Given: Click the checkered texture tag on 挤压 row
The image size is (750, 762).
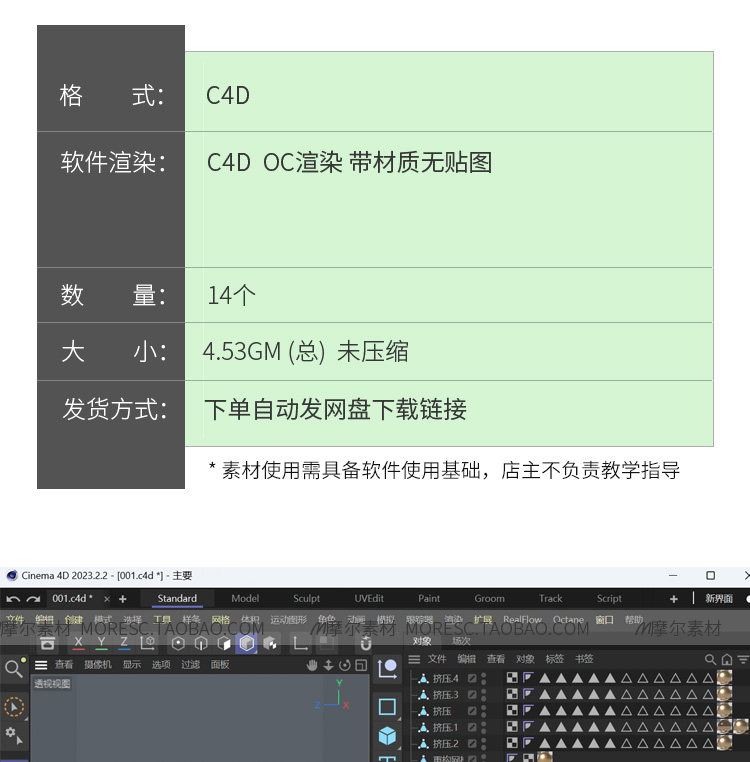Looking at the screenshot, I should coord(512,710).
